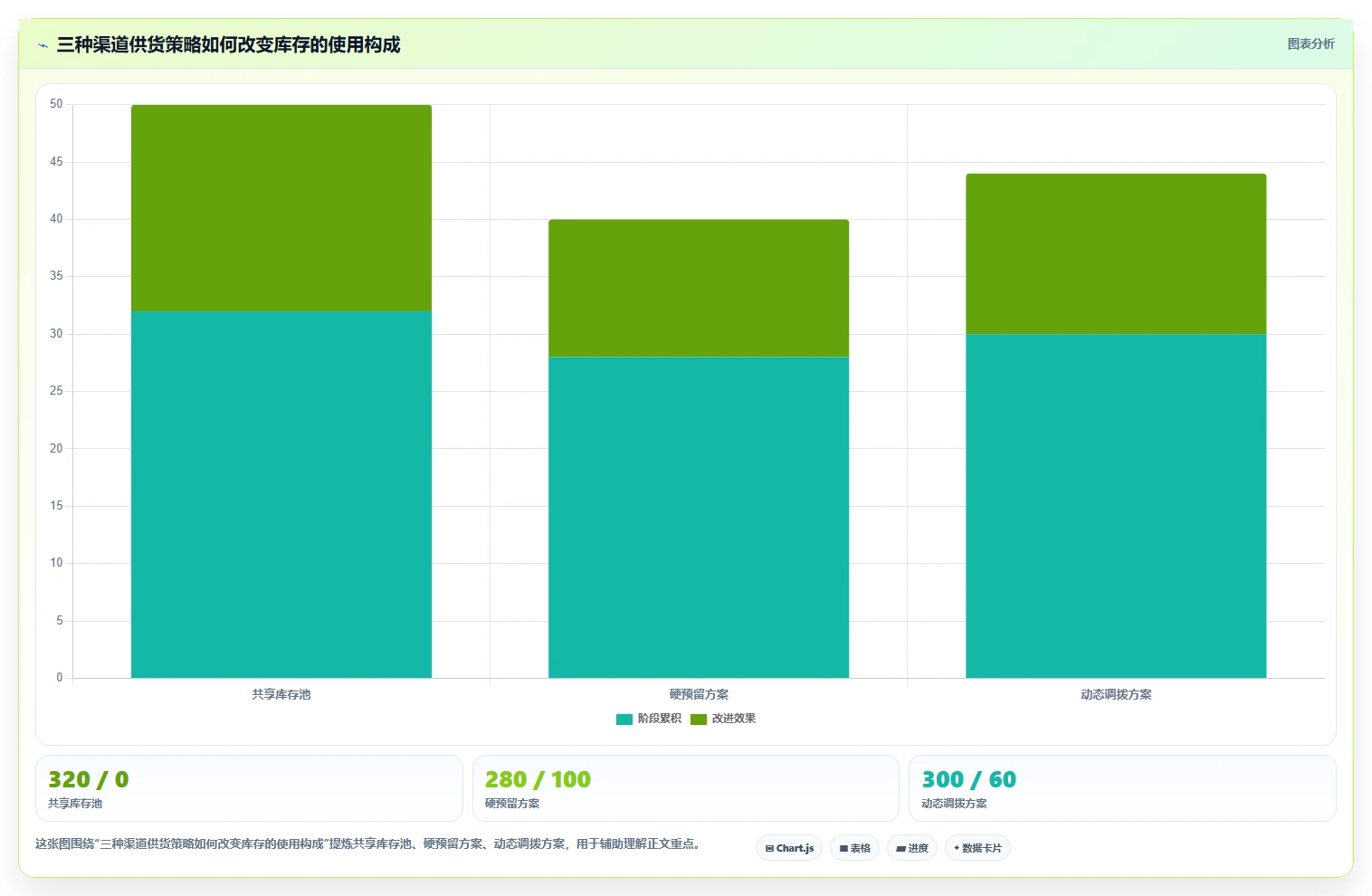The width and height of the screenshot is (1372, 896).
Task: Click the lightning icon beside the chart title
Action: tap(43, 45)
